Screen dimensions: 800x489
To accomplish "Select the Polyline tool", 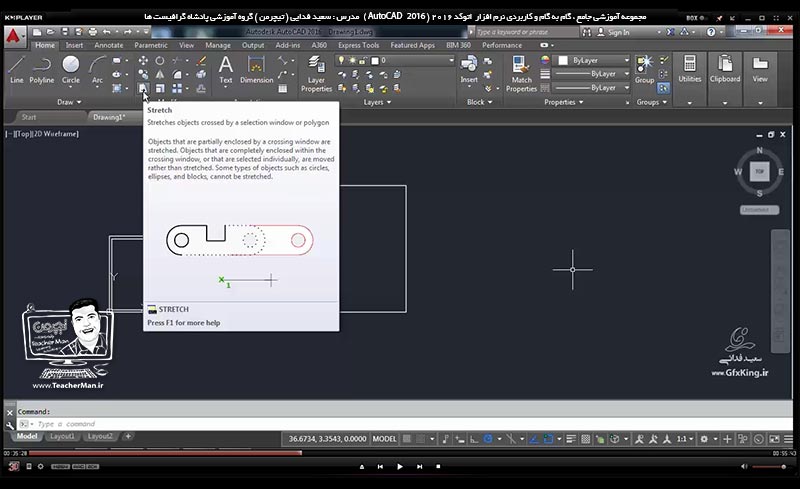I will click(41, 70).
